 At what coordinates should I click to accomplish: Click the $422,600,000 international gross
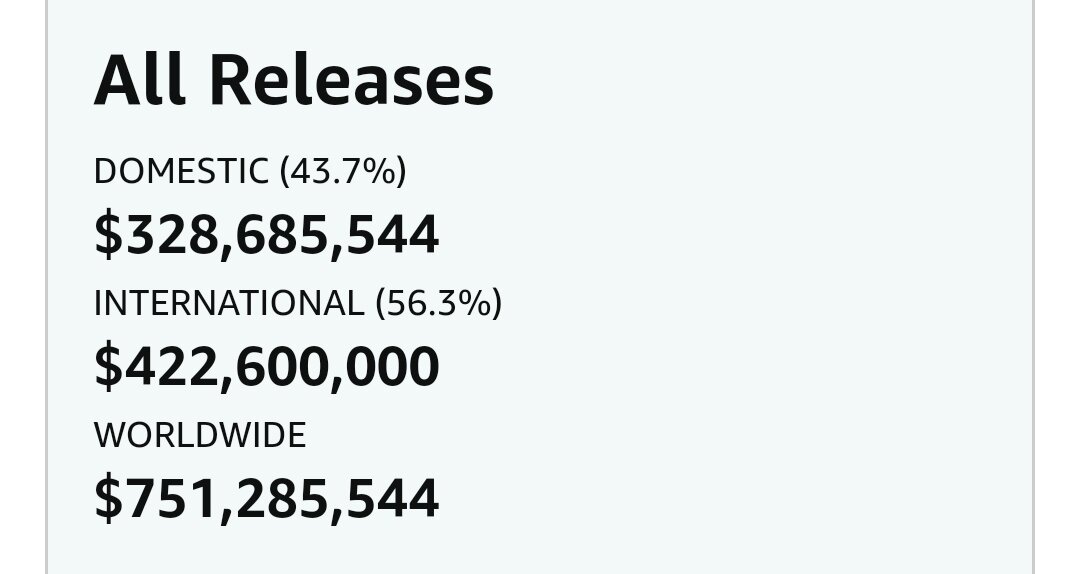[267, 367]
